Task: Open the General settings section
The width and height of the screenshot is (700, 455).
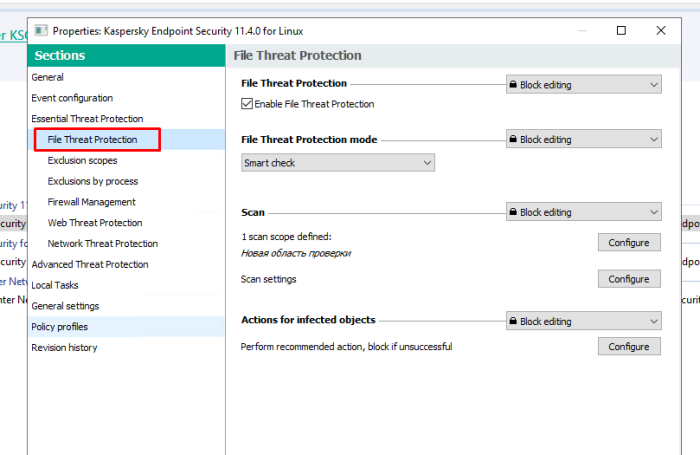Action: pyautogui.click(x=65, y=306)
